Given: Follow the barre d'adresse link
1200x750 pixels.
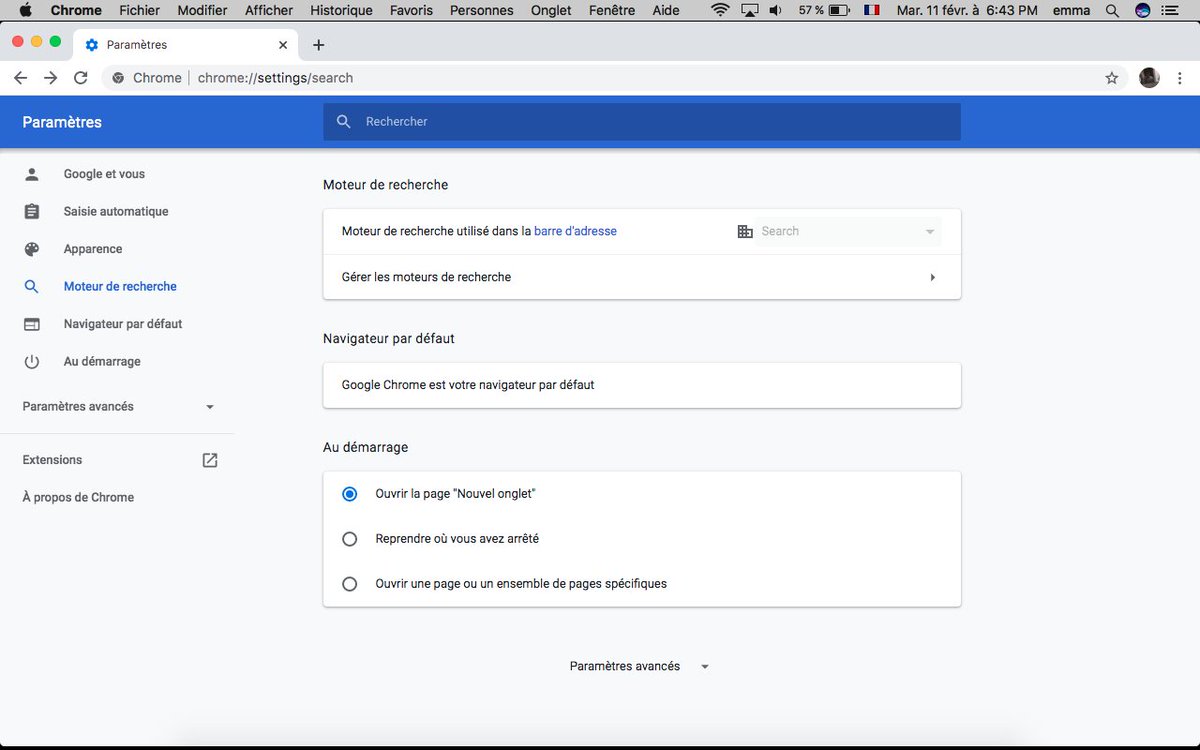Looking at the screenshot, I should tap(575, 231).
